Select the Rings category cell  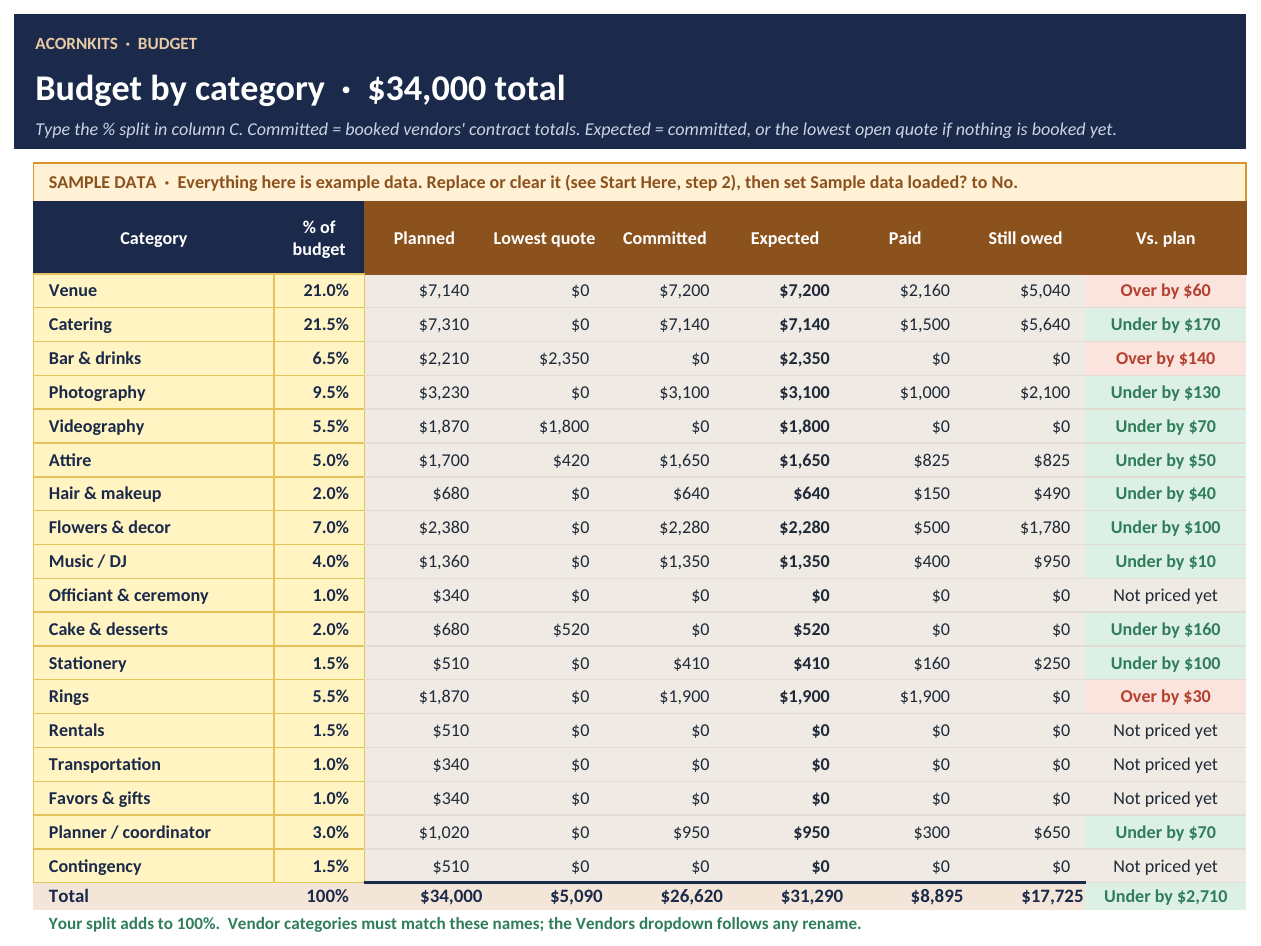point(154,696)
